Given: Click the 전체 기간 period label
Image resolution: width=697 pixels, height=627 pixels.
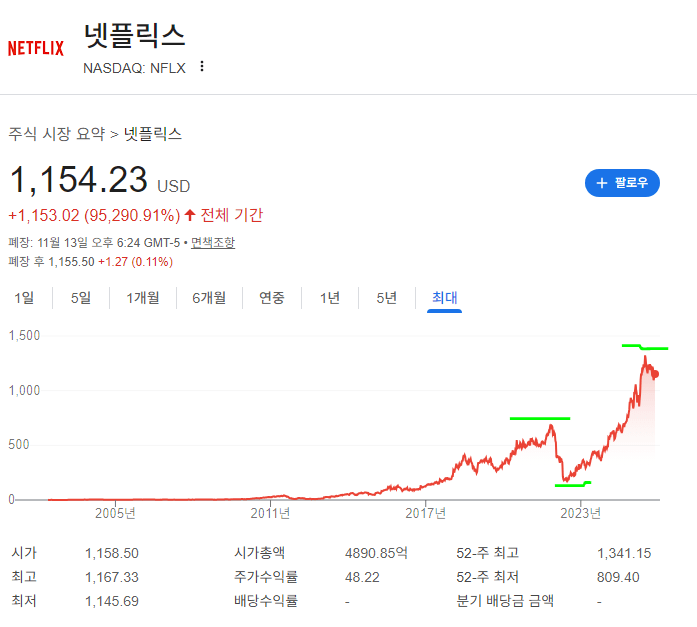Looking at the screenshot, I should pyautogui.click(x=232, y=216).
